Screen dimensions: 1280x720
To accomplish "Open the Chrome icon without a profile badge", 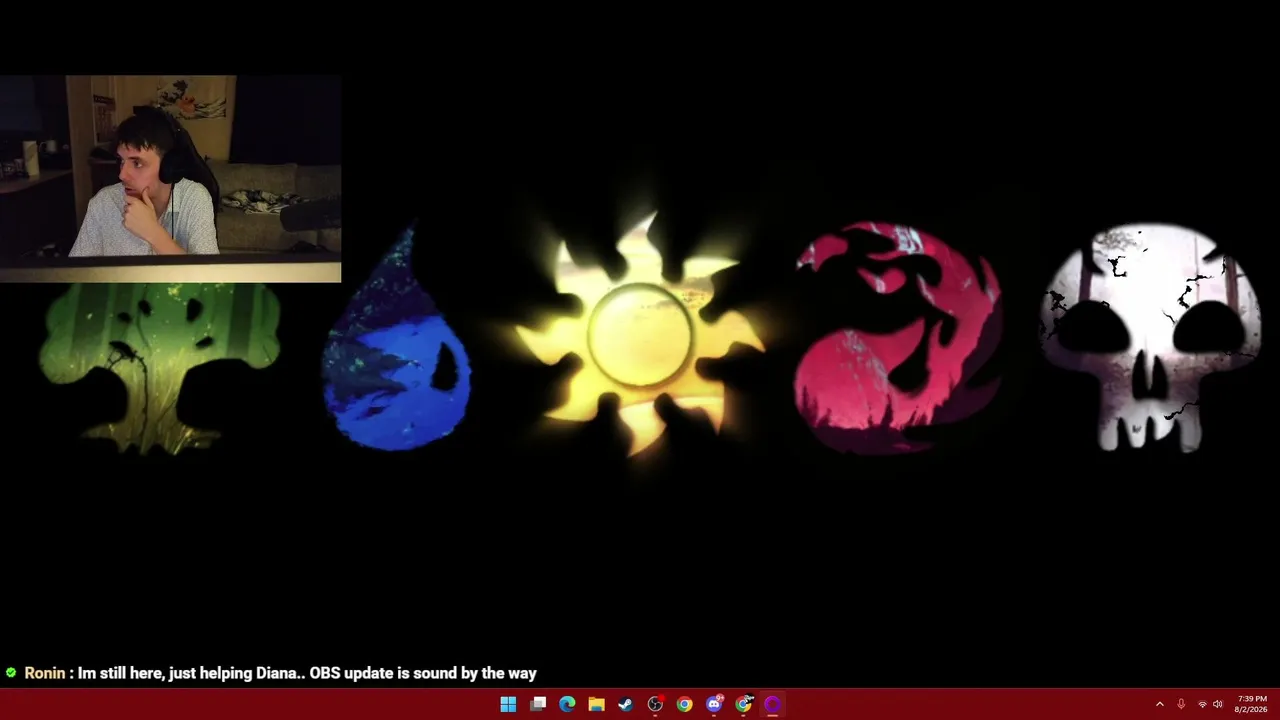I will click(x=684, y=704).
